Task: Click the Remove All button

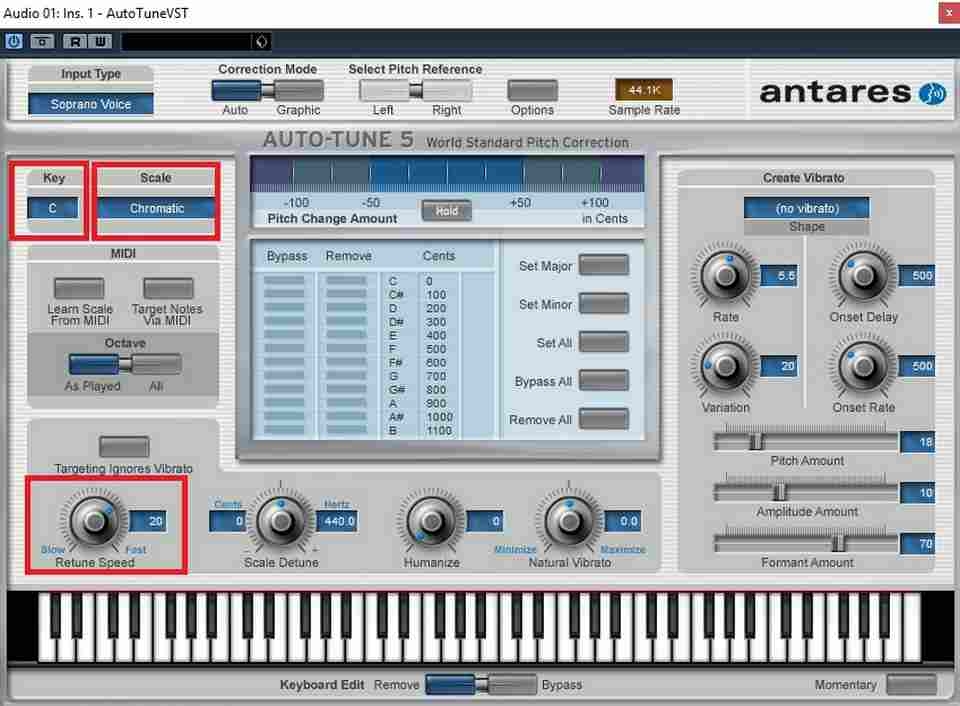Action: click(604, 419)
